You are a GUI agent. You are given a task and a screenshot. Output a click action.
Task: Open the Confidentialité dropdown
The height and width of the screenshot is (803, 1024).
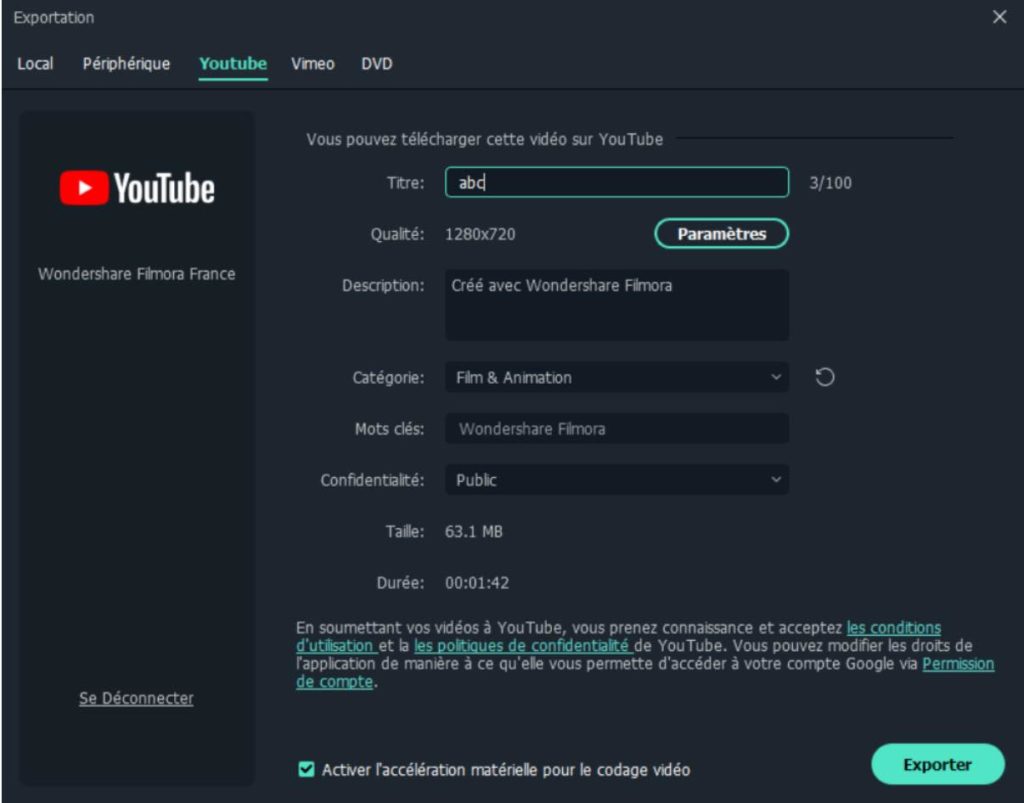[616, 480]
